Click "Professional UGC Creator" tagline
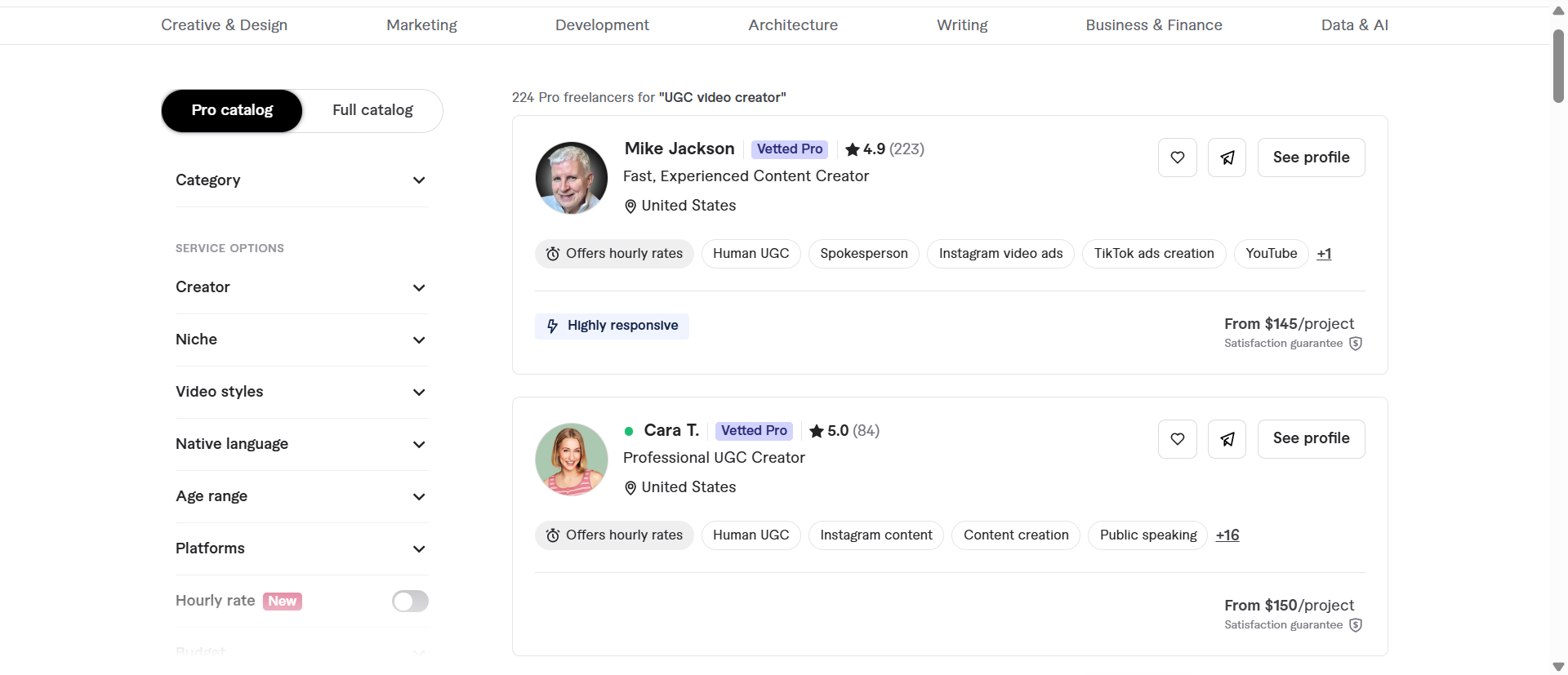1568x675 pixels. point(714,458)
